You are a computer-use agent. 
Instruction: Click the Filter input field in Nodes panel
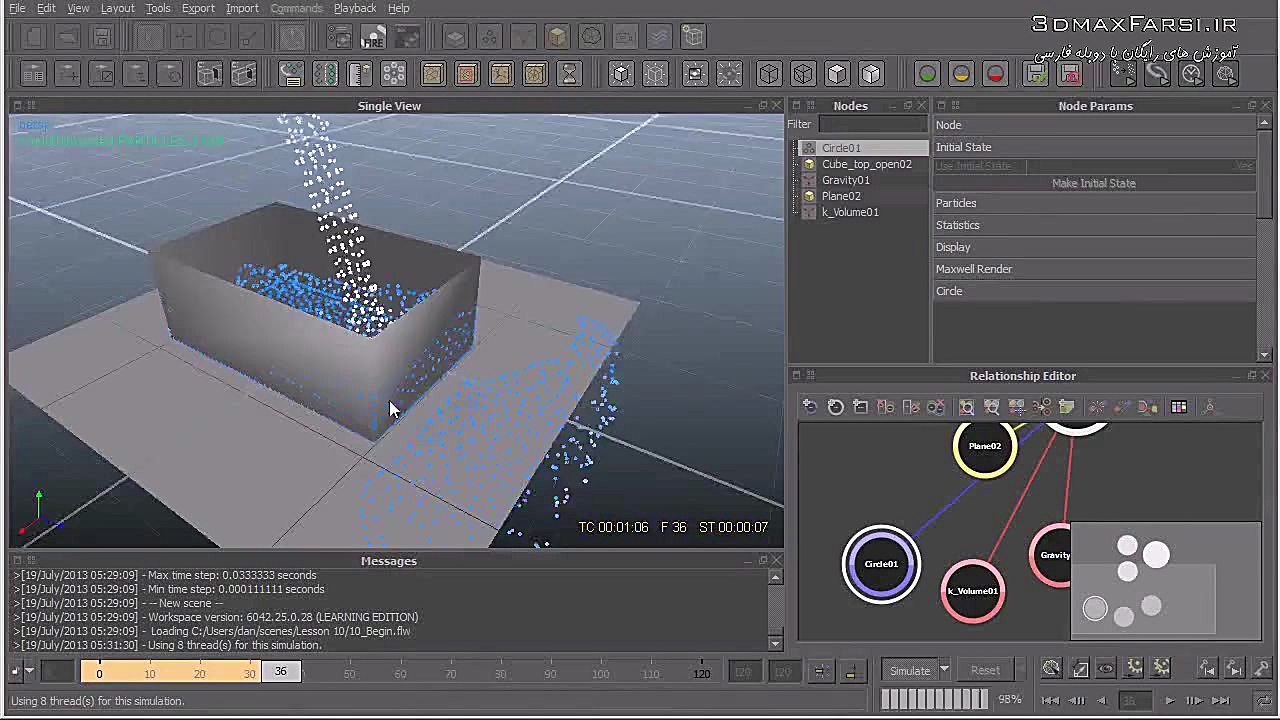click(871, 124)
